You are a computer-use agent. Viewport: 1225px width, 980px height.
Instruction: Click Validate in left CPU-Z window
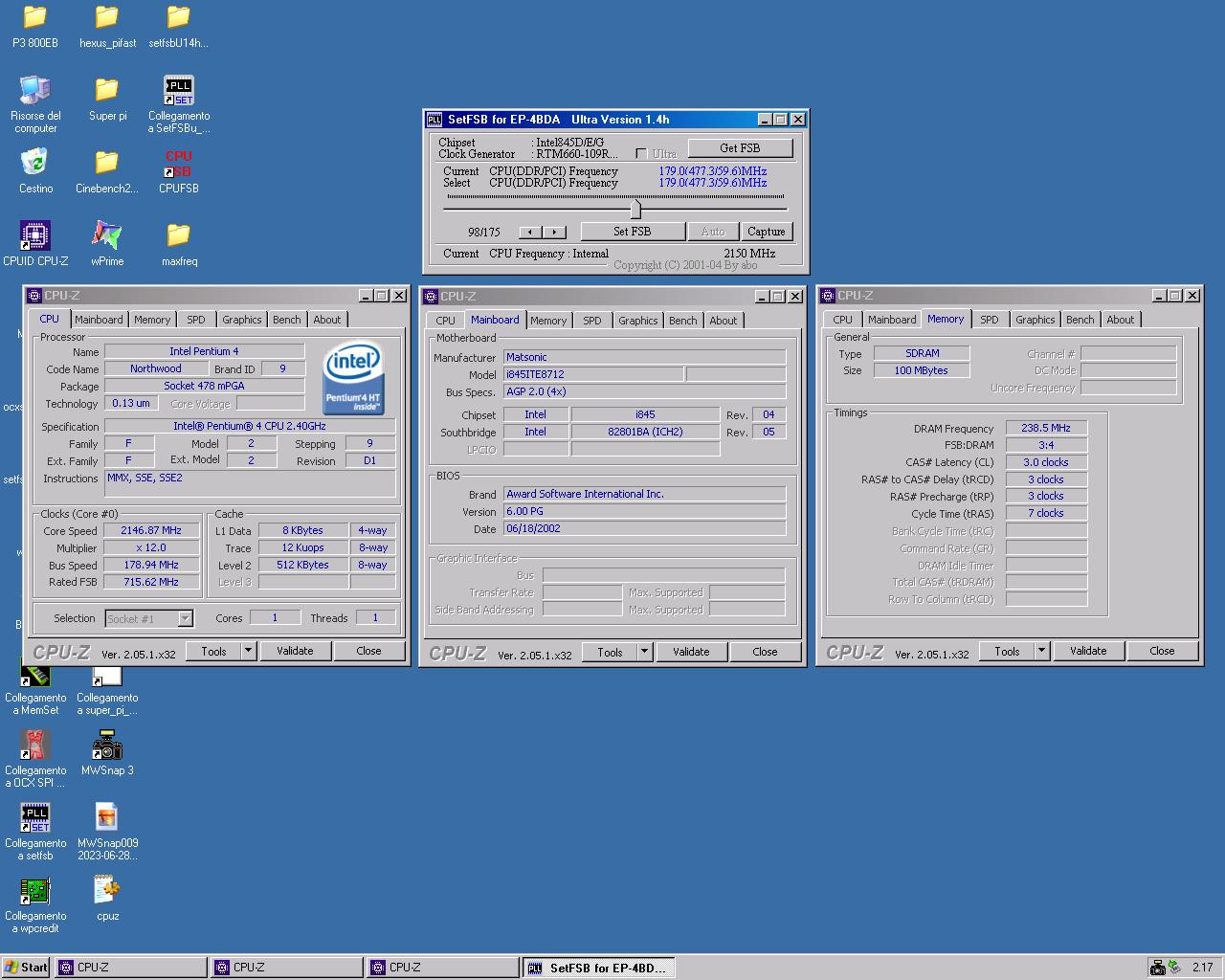click(295, 651)
